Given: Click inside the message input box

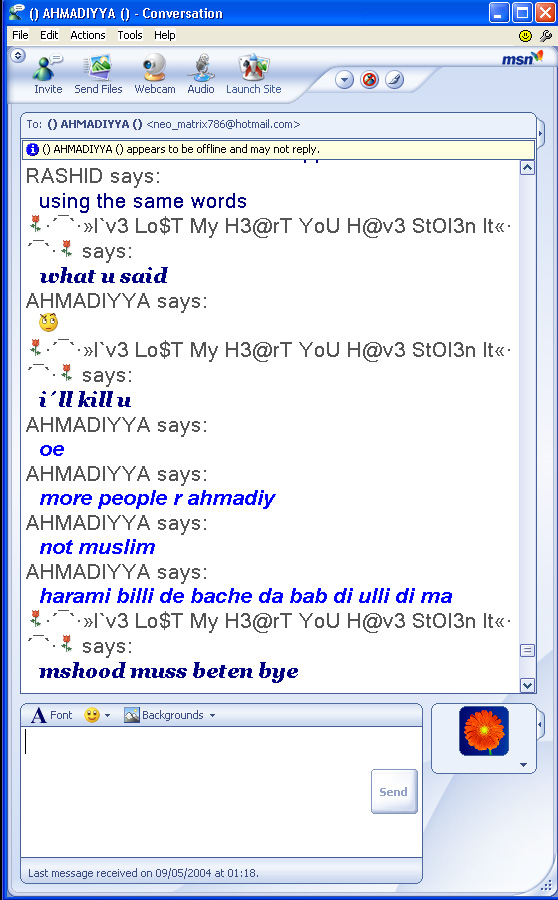Looking at the screenshot, I should (195, 792).
